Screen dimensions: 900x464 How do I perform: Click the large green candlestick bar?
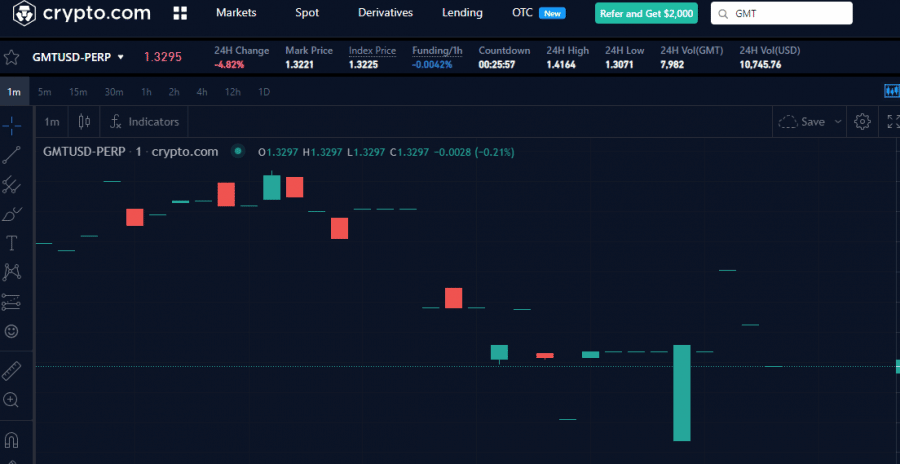click(x=682, y=392)
